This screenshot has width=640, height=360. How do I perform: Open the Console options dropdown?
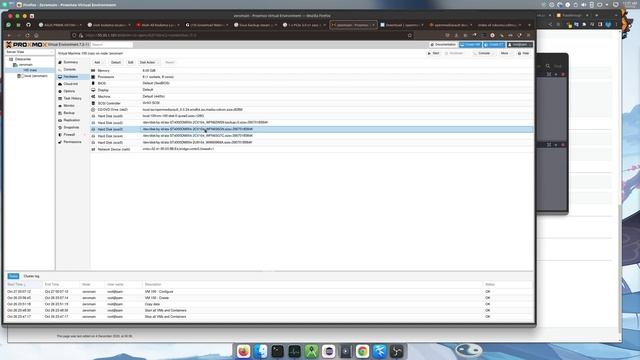pyautogui.click(x=483, y=53)
